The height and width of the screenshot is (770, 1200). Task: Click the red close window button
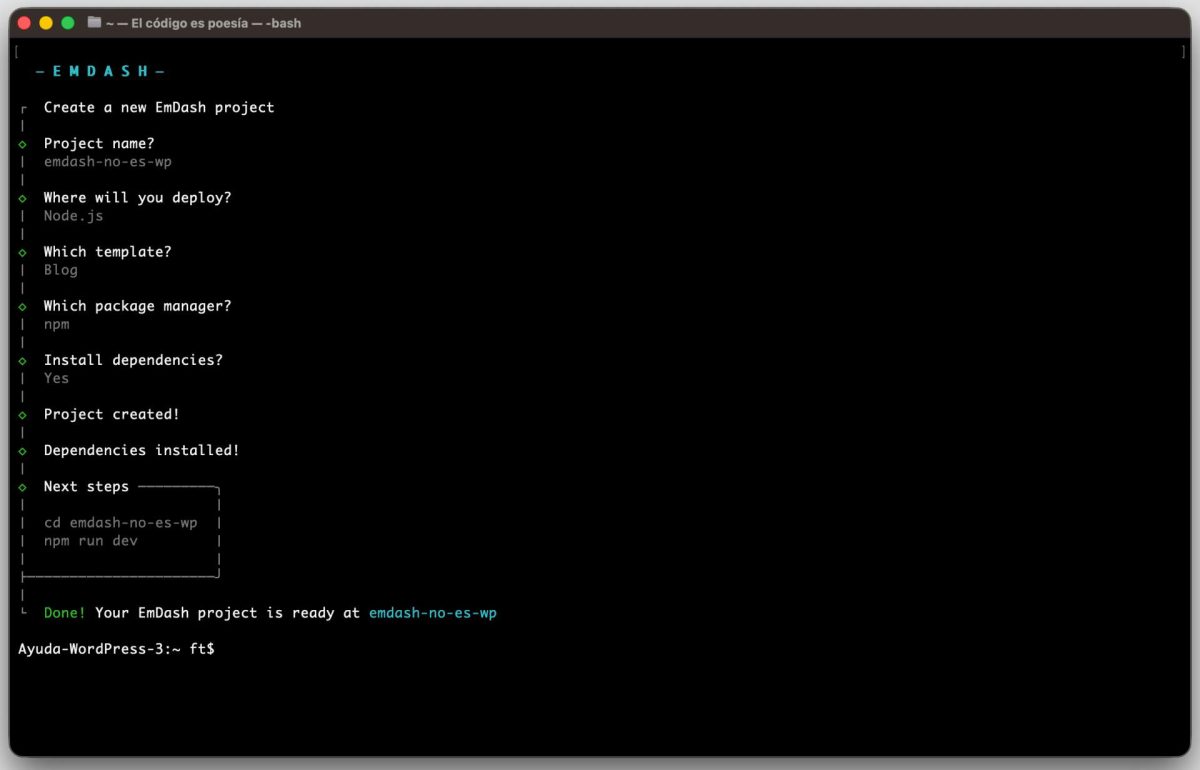point(25,22)
